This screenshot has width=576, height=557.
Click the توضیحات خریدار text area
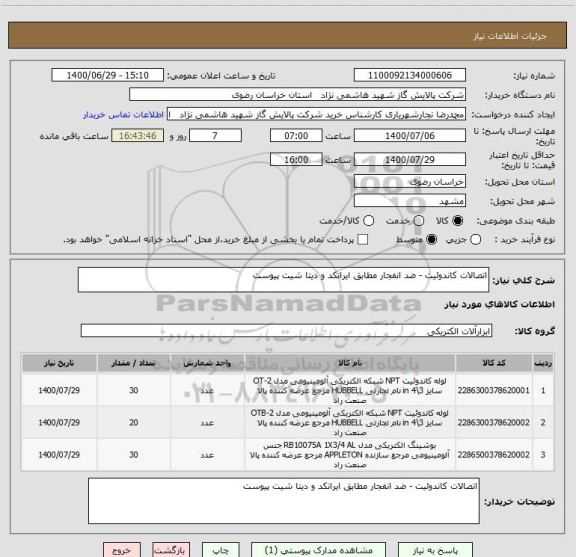pos(284,501)
